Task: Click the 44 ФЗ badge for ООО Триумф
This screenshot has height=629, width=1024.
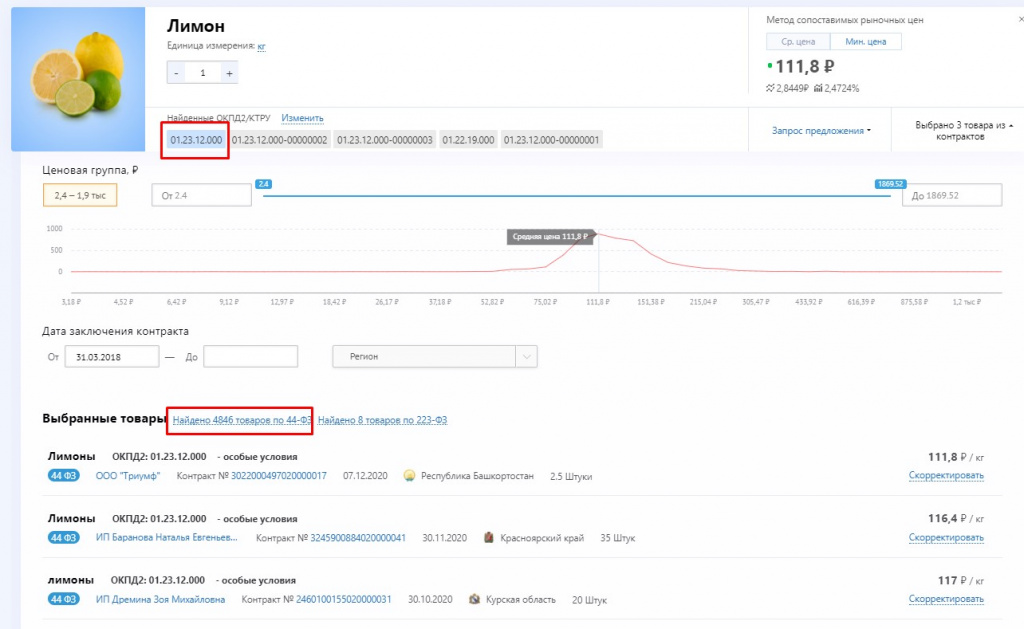Action: pyautogui.click(x=64, y=476)
